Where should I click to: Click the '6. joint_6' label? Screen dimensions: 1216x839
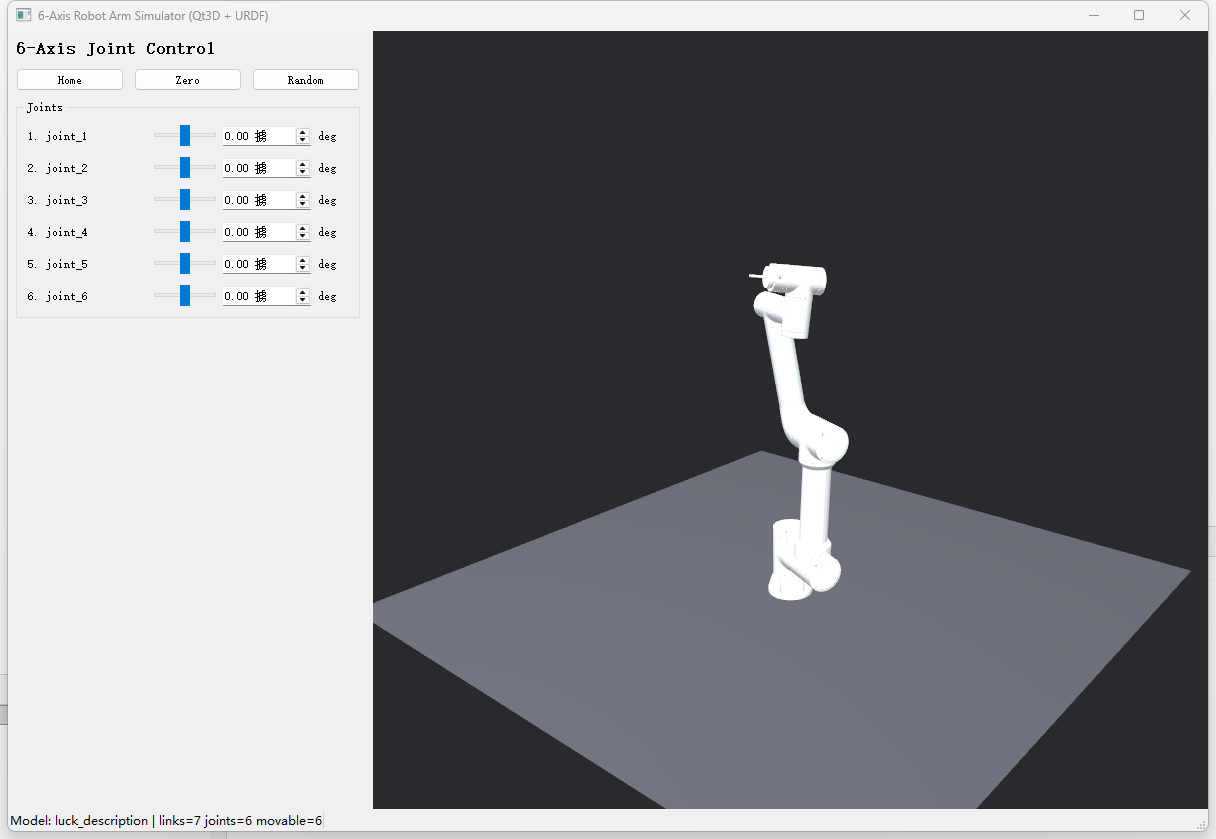(58, 296)
